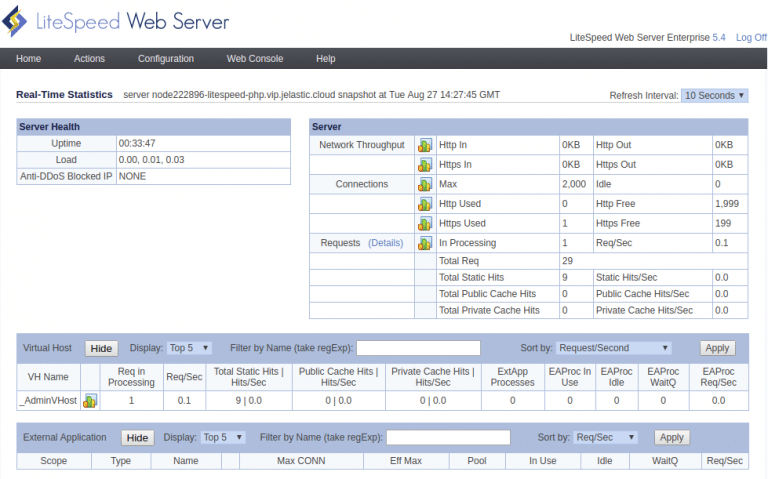Click the Scope column header

[x=53, y=461]
